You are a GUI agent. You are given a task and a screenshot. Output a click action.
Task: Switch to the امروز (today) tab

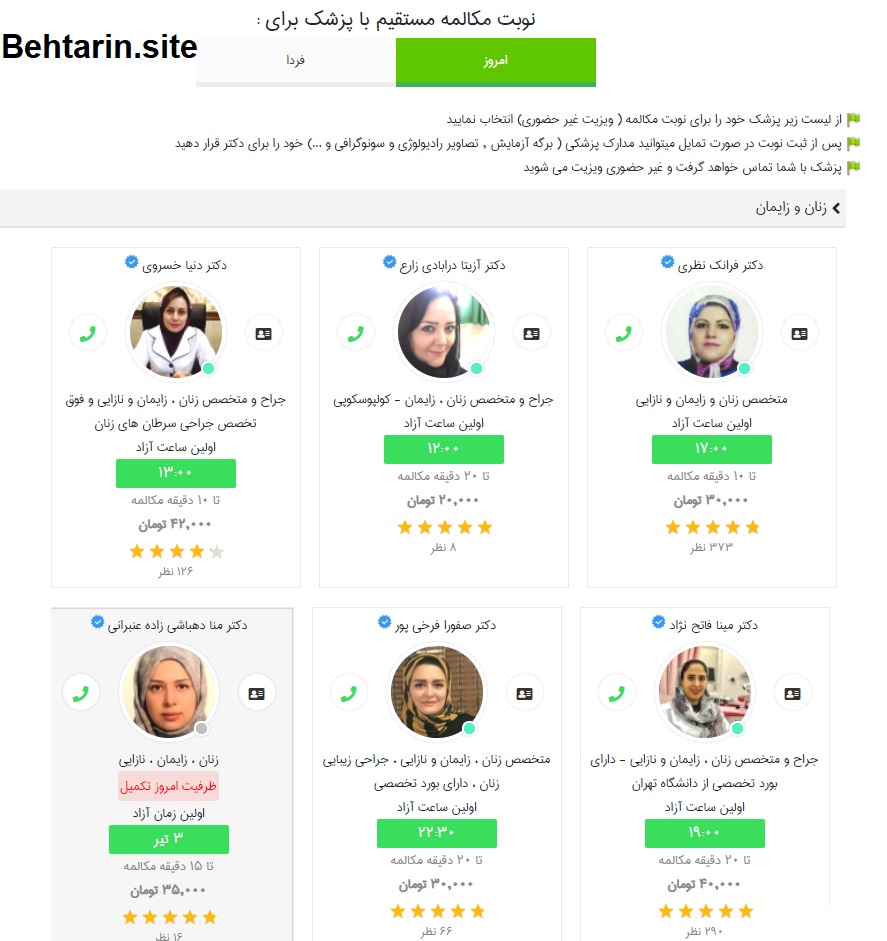(x=495, y=61)
